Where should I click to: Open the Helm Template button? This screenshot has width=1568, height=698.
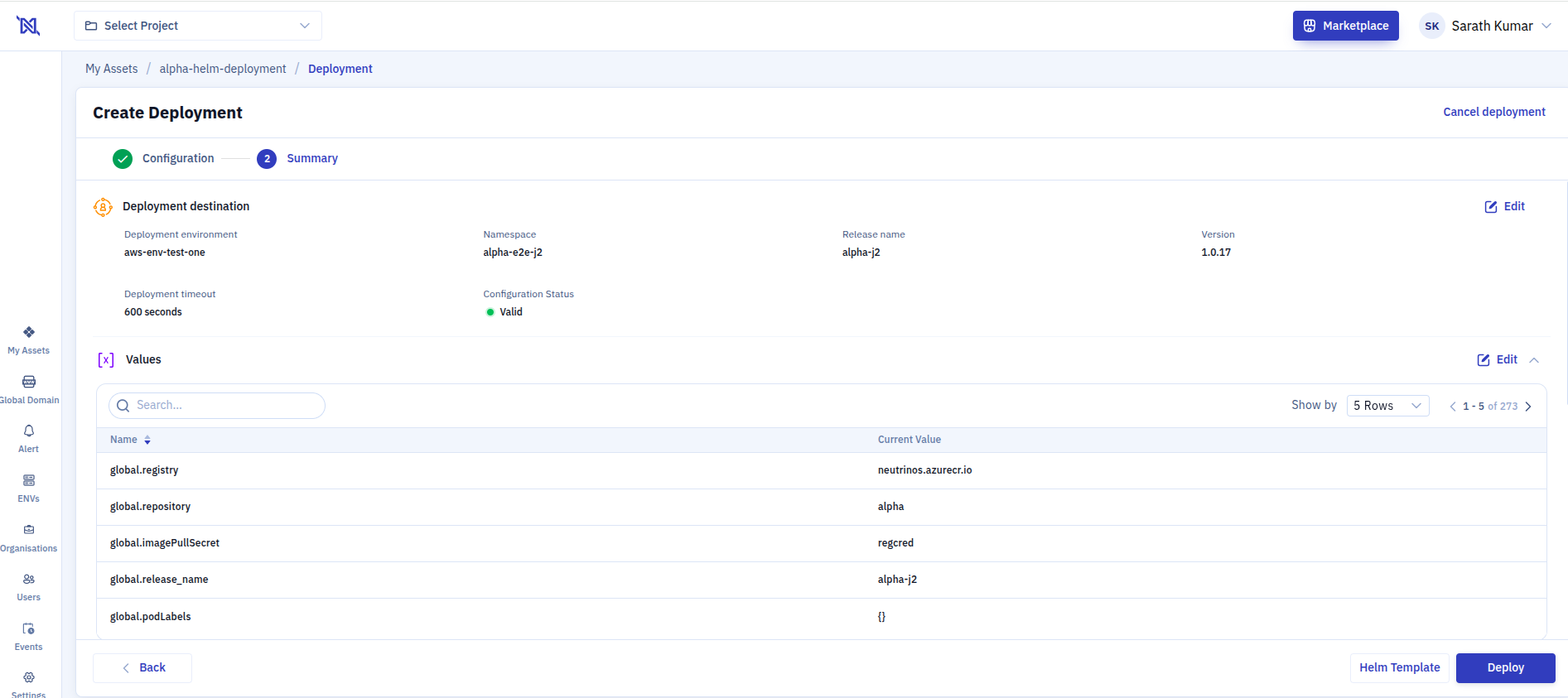[1400, 668]
